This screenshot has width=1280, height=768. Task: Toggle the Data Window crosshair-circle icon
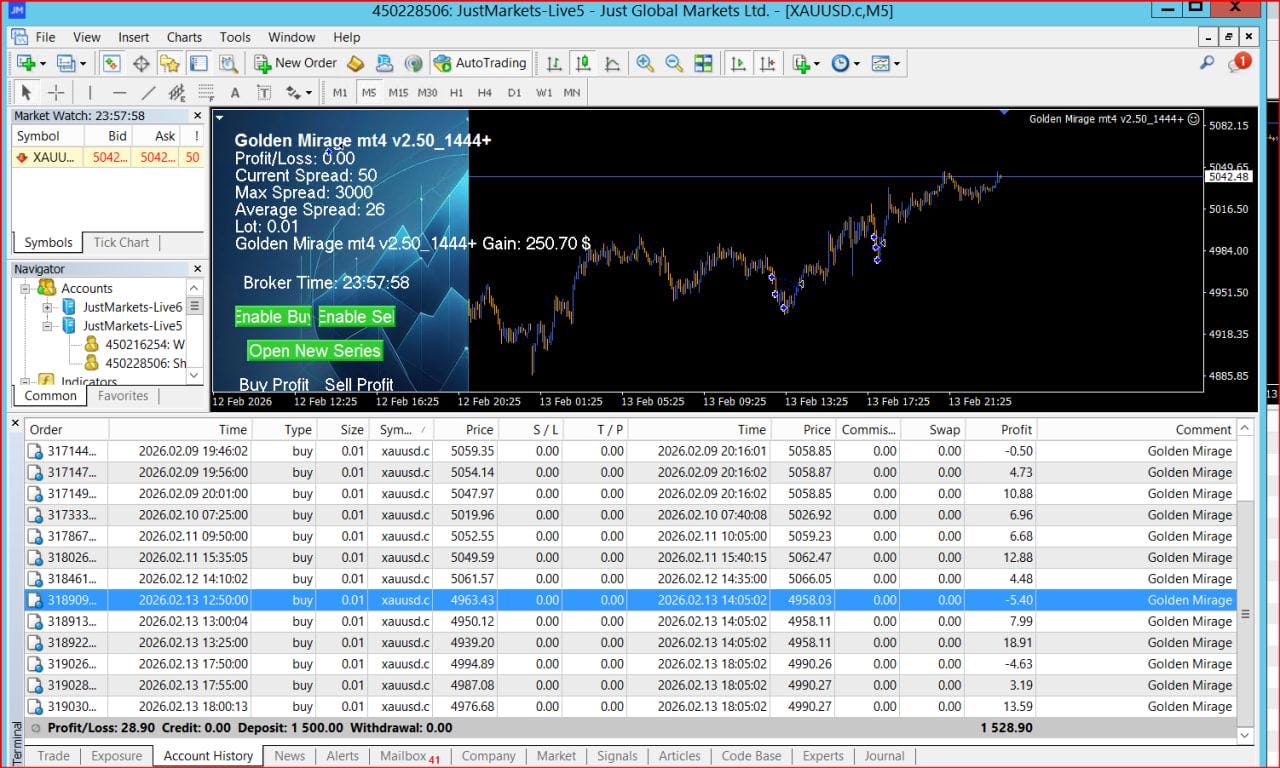(x=141, y=63)
